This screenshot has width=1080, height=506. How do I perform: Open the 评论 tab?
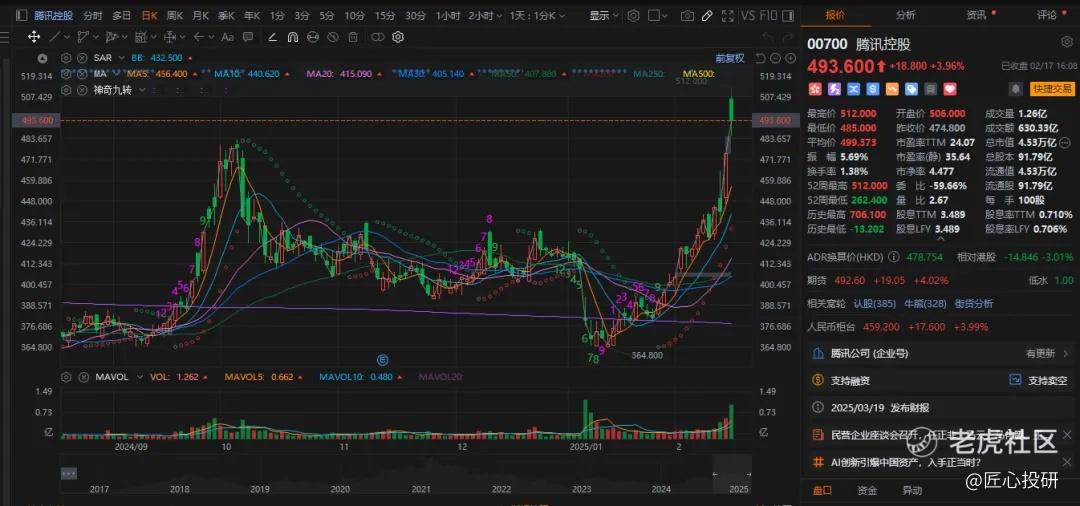(1046, 14)
